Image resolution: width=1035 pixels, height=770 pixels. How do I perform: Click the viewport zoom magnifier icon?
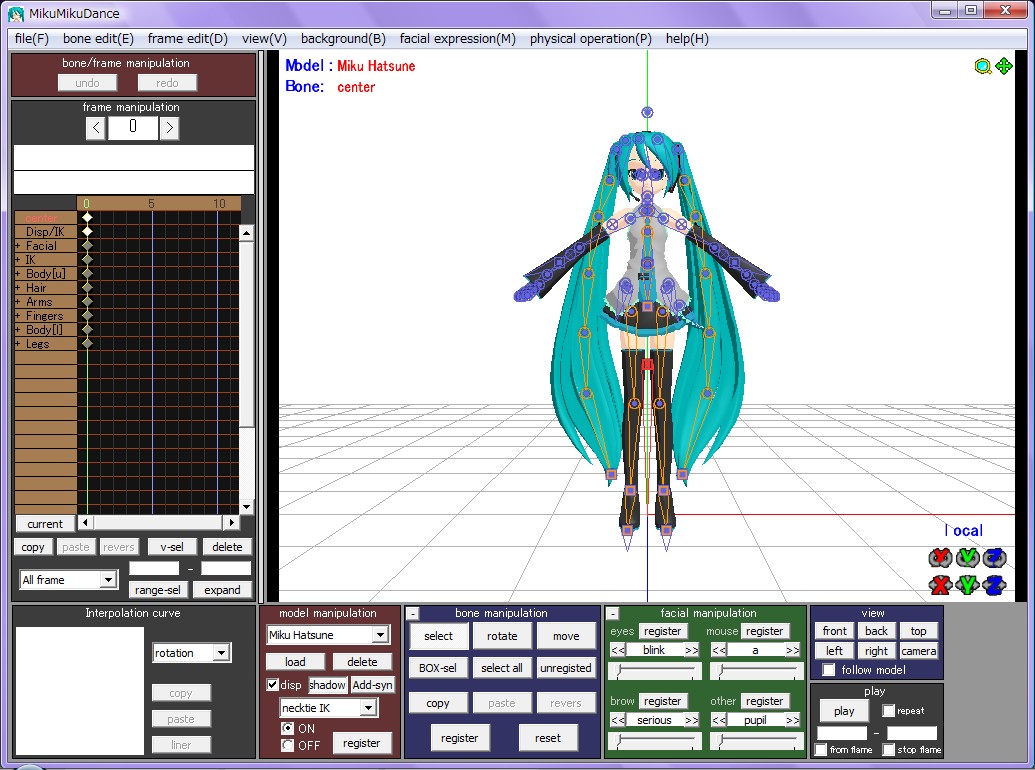983,66
